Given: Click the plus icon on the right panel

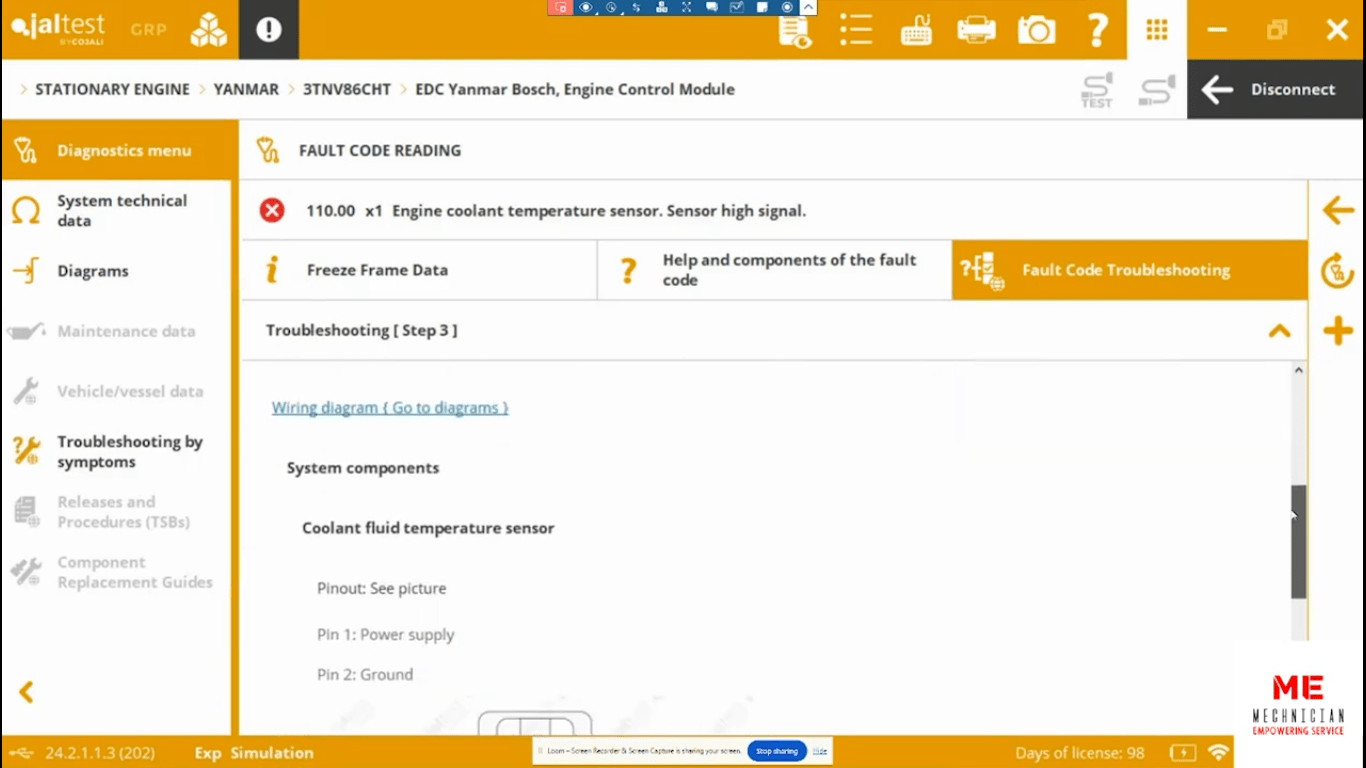Looking at the screenshot, I should pyautogui.click(x=1337, y=330).
